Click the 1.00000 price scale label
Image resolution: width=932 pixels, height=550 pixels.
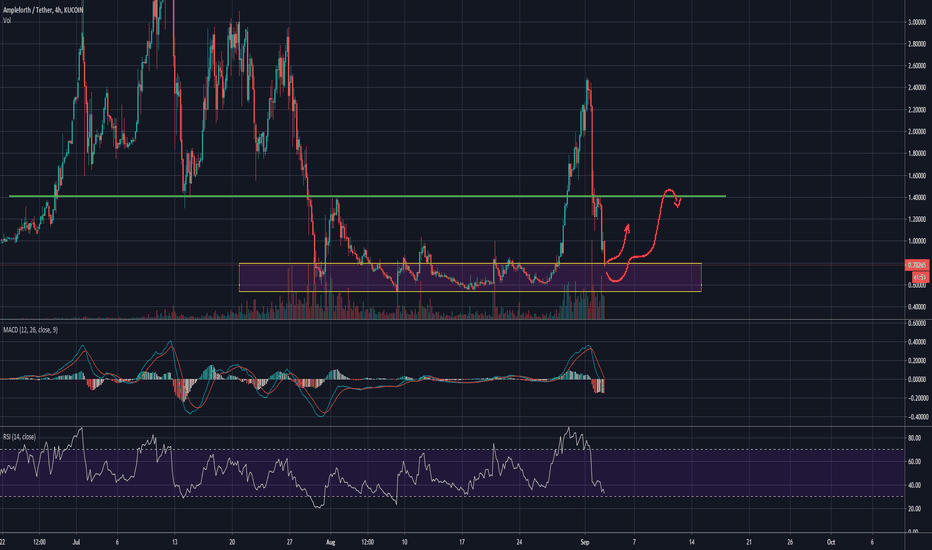[917, 241]
